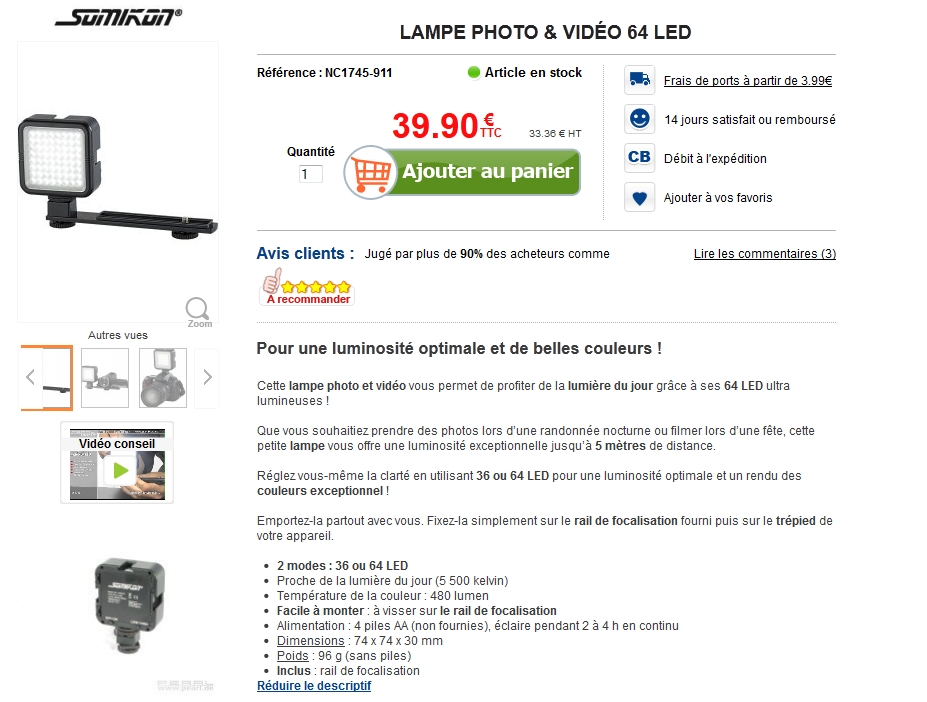Select thumbnail of lamp mounted on camera

pyautogui.click(x=163, y=377)
